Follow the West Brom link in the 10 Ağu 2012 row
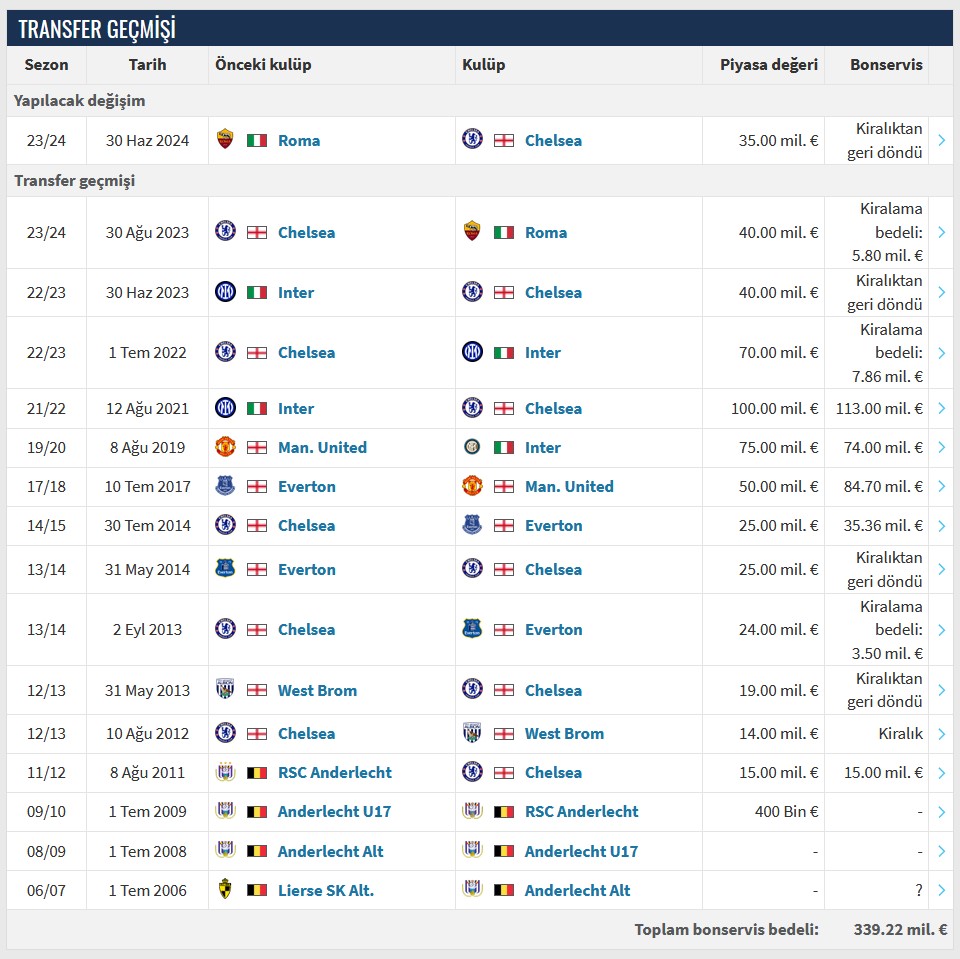 point(564,733)
